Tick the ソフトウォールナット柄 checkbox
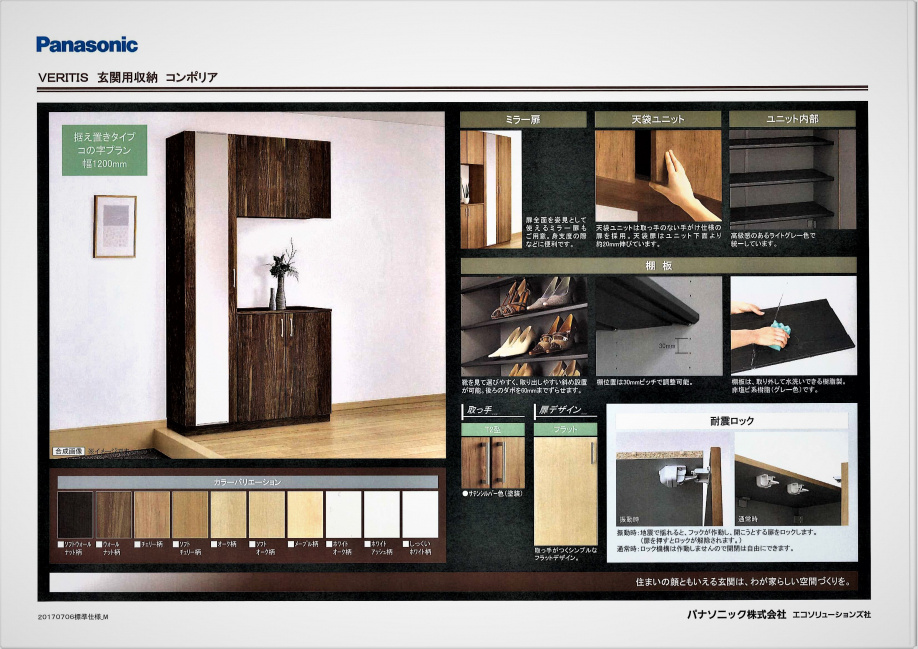The image size is (918, 649). [x=60, y=543]
